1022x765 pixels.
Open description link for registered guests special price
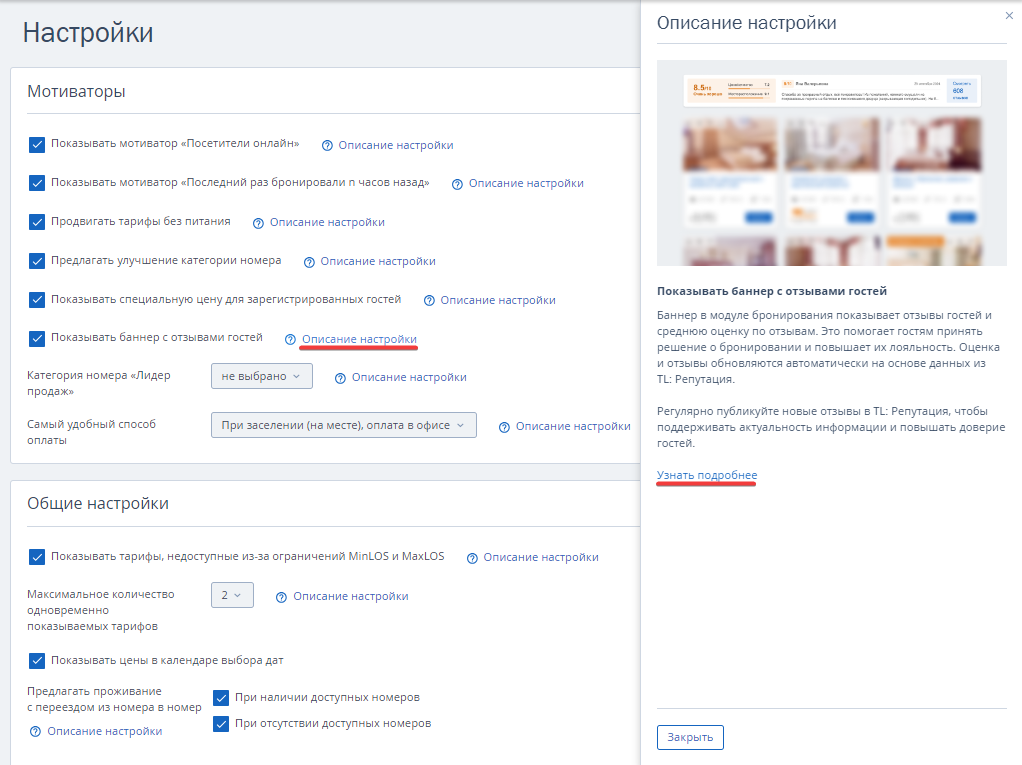point(498,300)
